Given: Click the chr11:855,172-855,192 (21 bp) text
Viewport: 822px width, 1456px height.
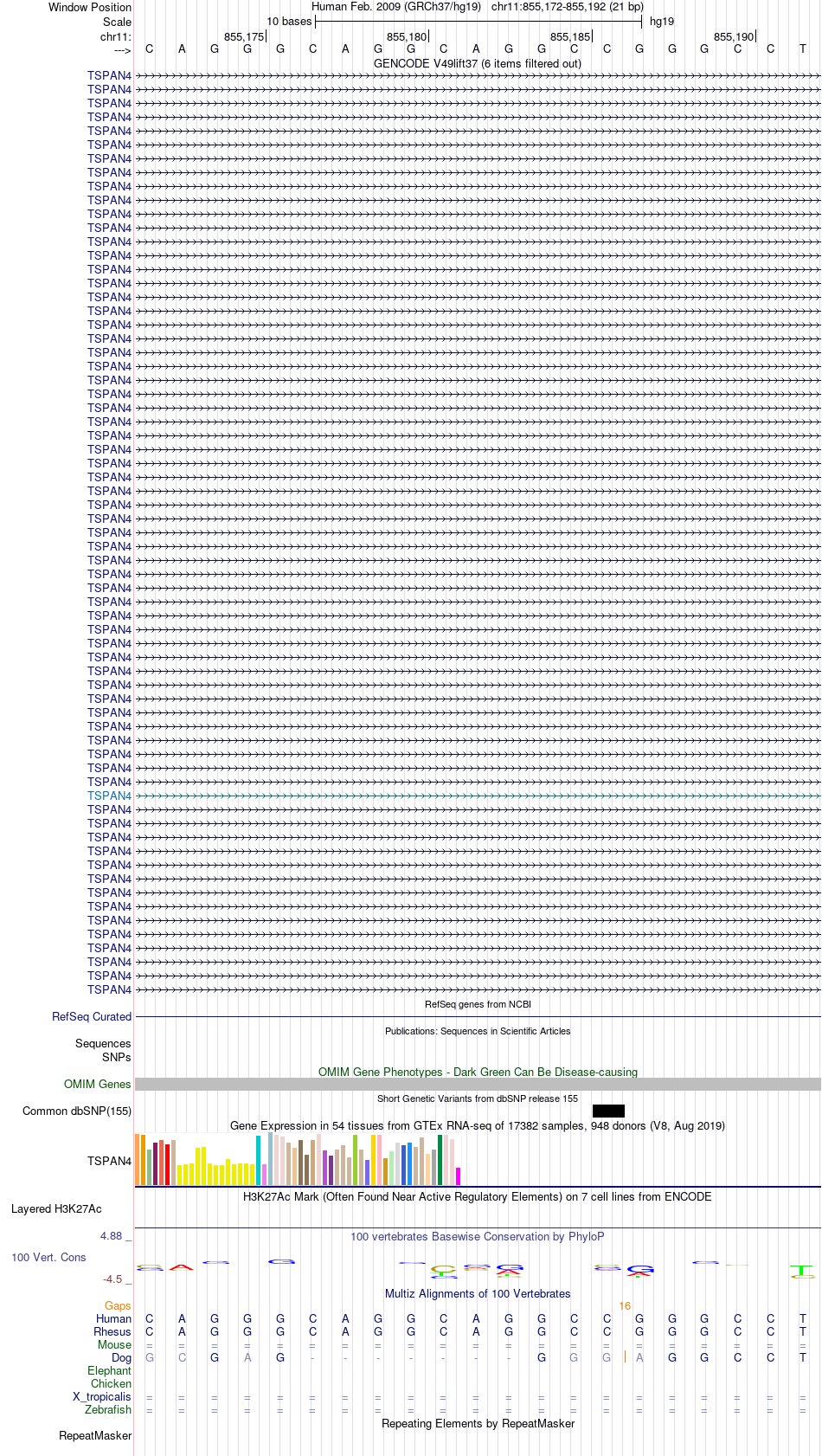Looking at the screenshot, I should point(568,7).
